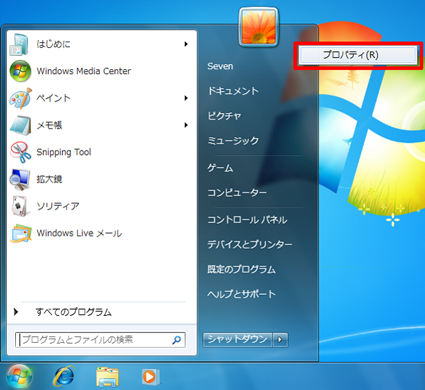
Task: Click the program and file search box
Action: click(x=100, y=340)
